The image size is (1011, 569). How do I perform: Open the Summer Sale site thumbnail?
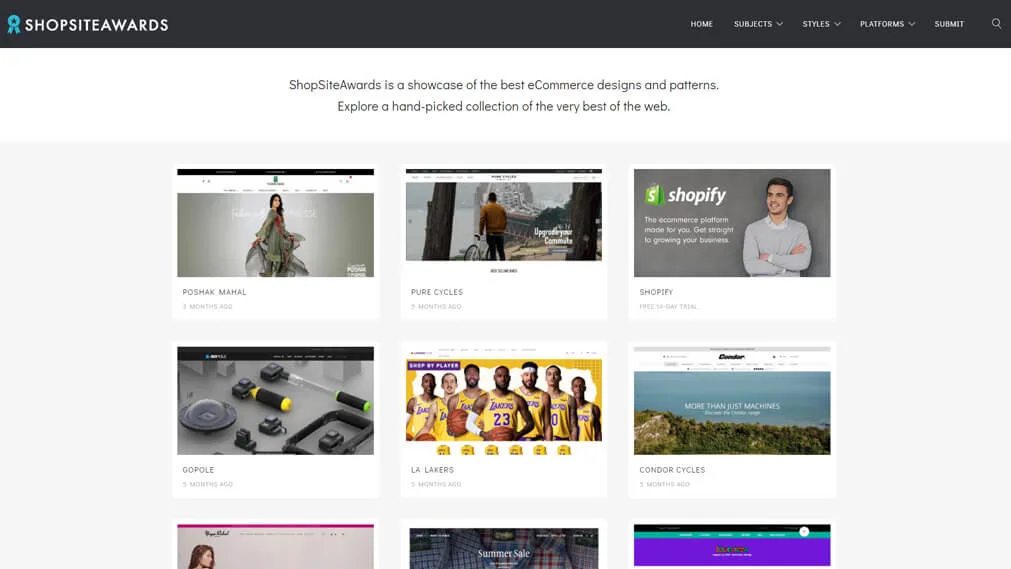pos(504,547)
